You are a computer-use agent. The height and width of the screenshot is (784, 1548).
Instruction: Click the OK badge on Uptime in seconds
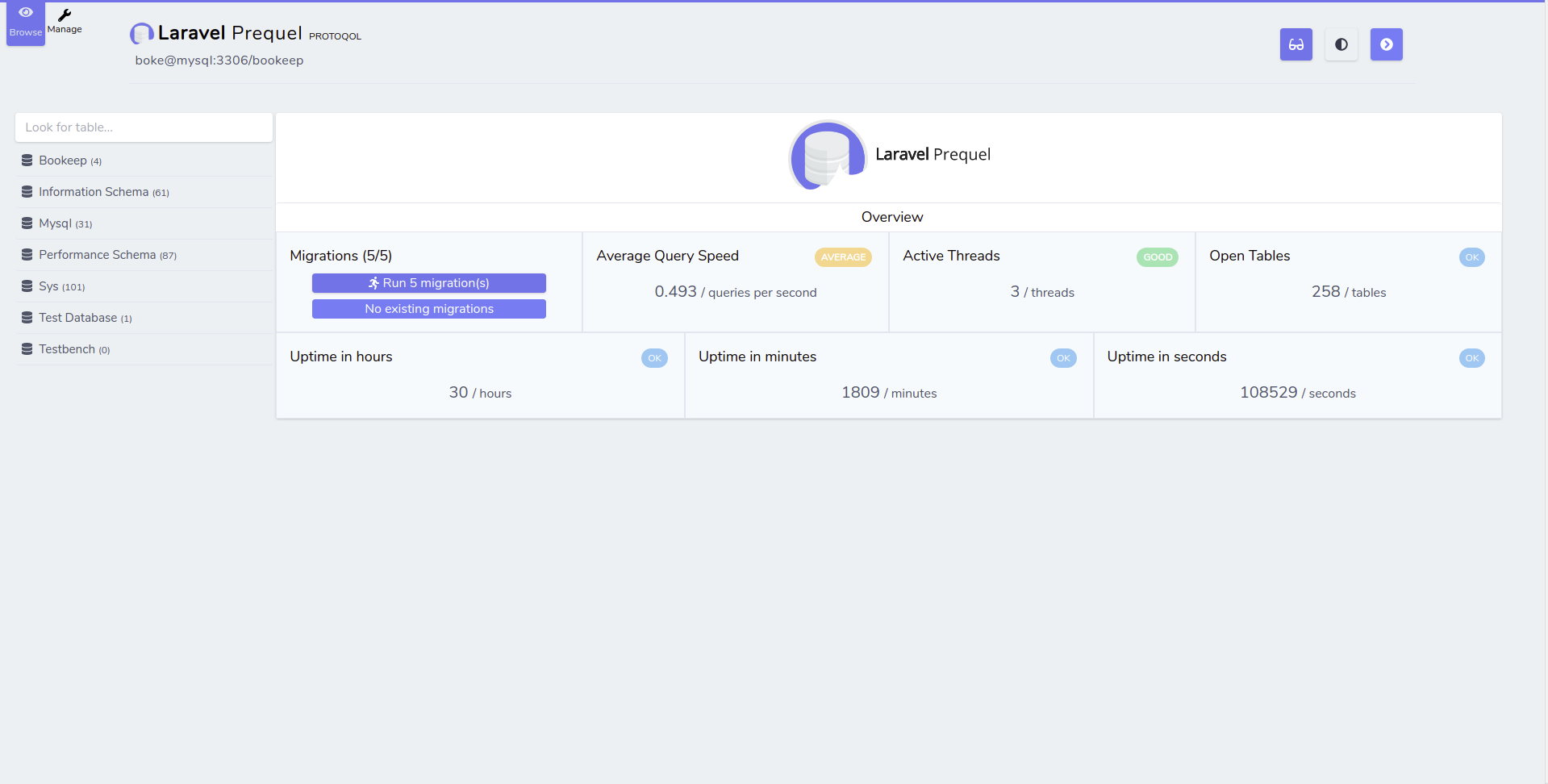[1472, 358]
